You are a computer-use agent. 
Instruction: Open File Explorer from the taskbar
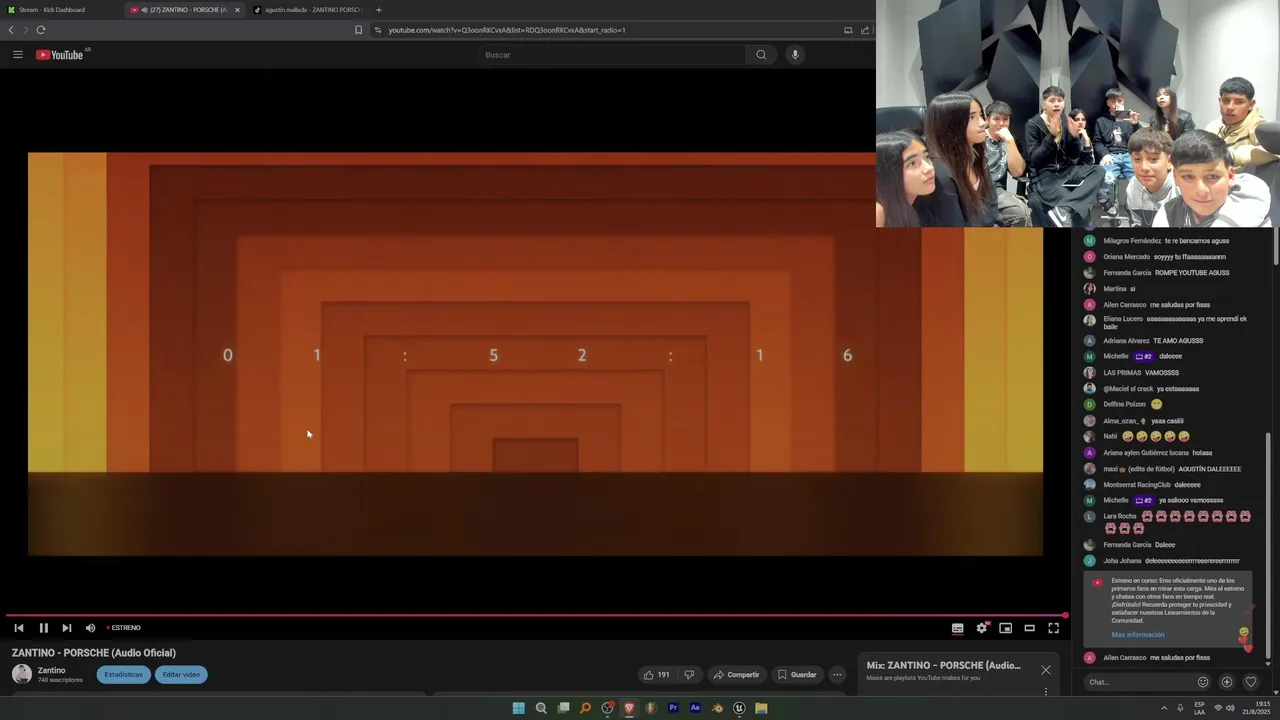[x=761, y=708]
